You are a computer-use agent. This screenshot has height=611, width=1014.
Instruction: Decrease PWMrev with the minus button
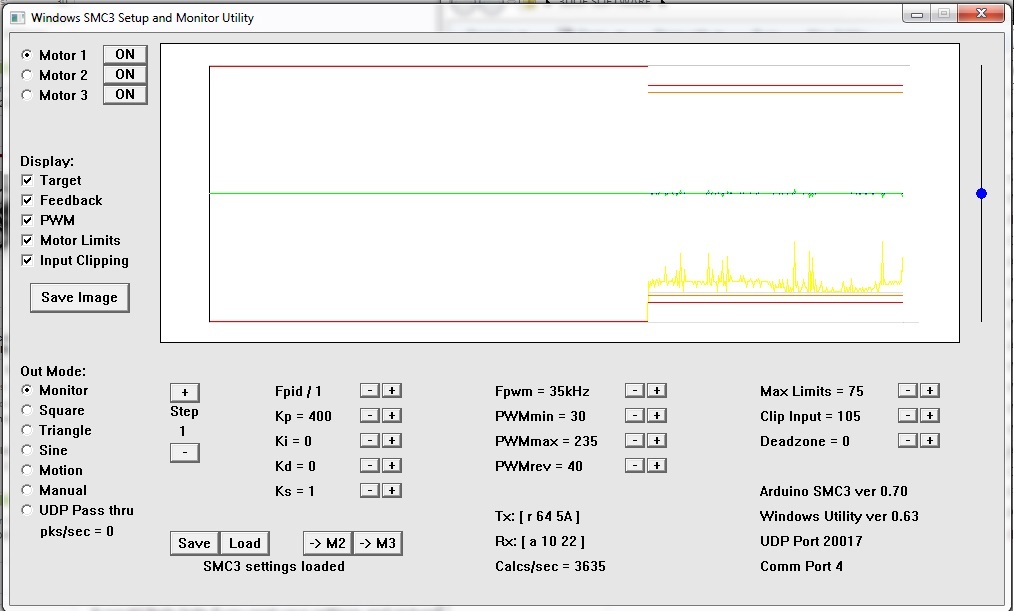tap(635, 466)
